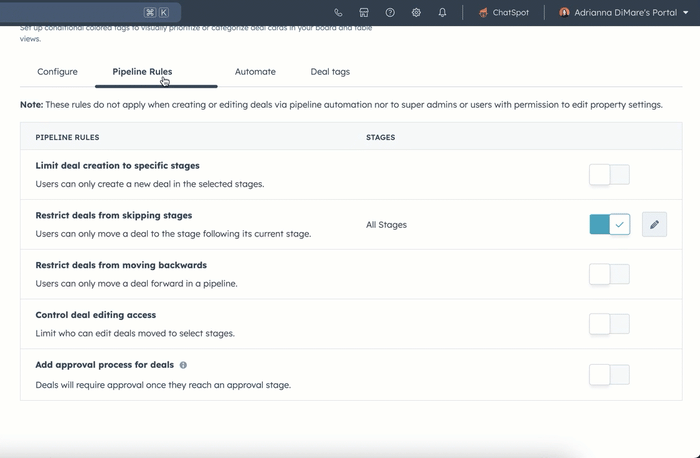
Task: Click 'Limit who can edit deals' description
Action: (x=135, y=333)
